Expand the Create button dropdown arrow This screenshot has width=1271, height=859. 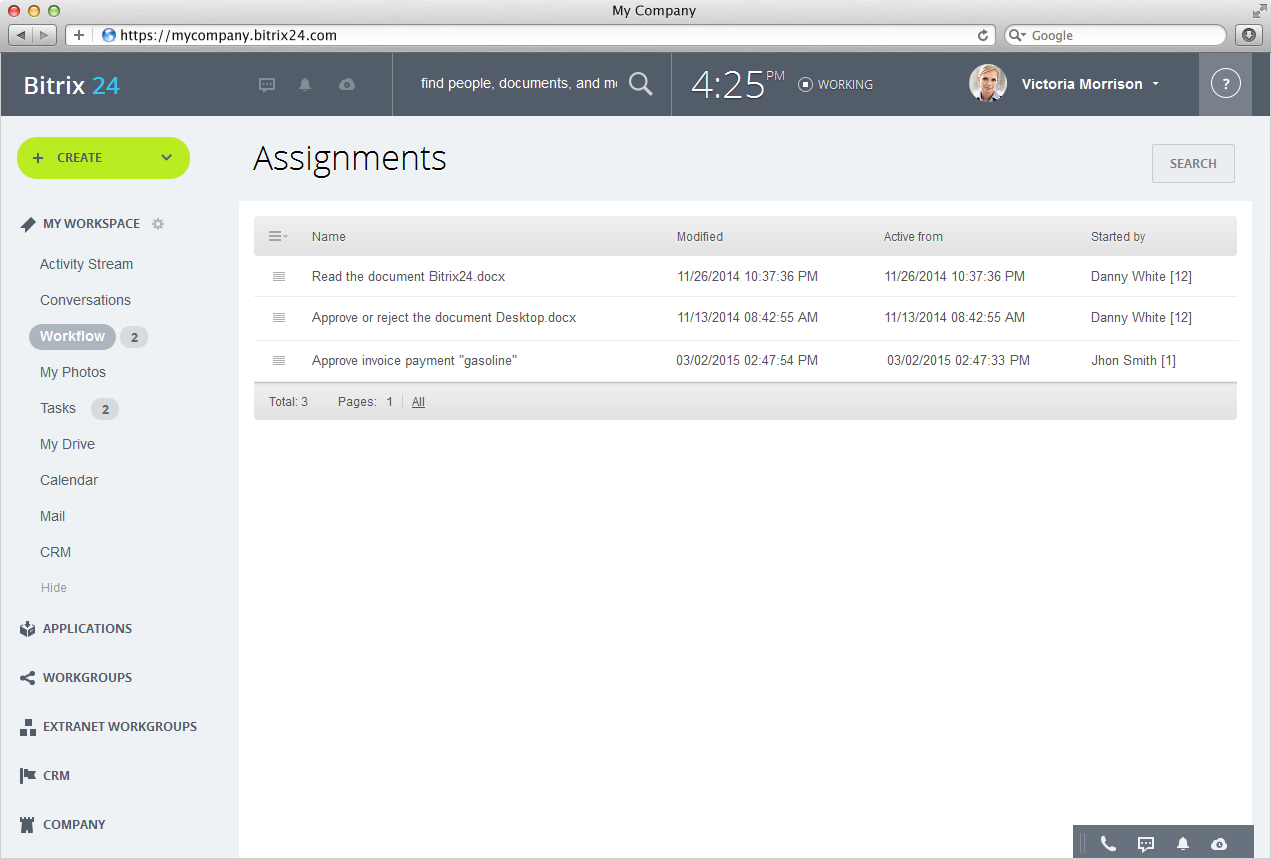pos(167,158)
